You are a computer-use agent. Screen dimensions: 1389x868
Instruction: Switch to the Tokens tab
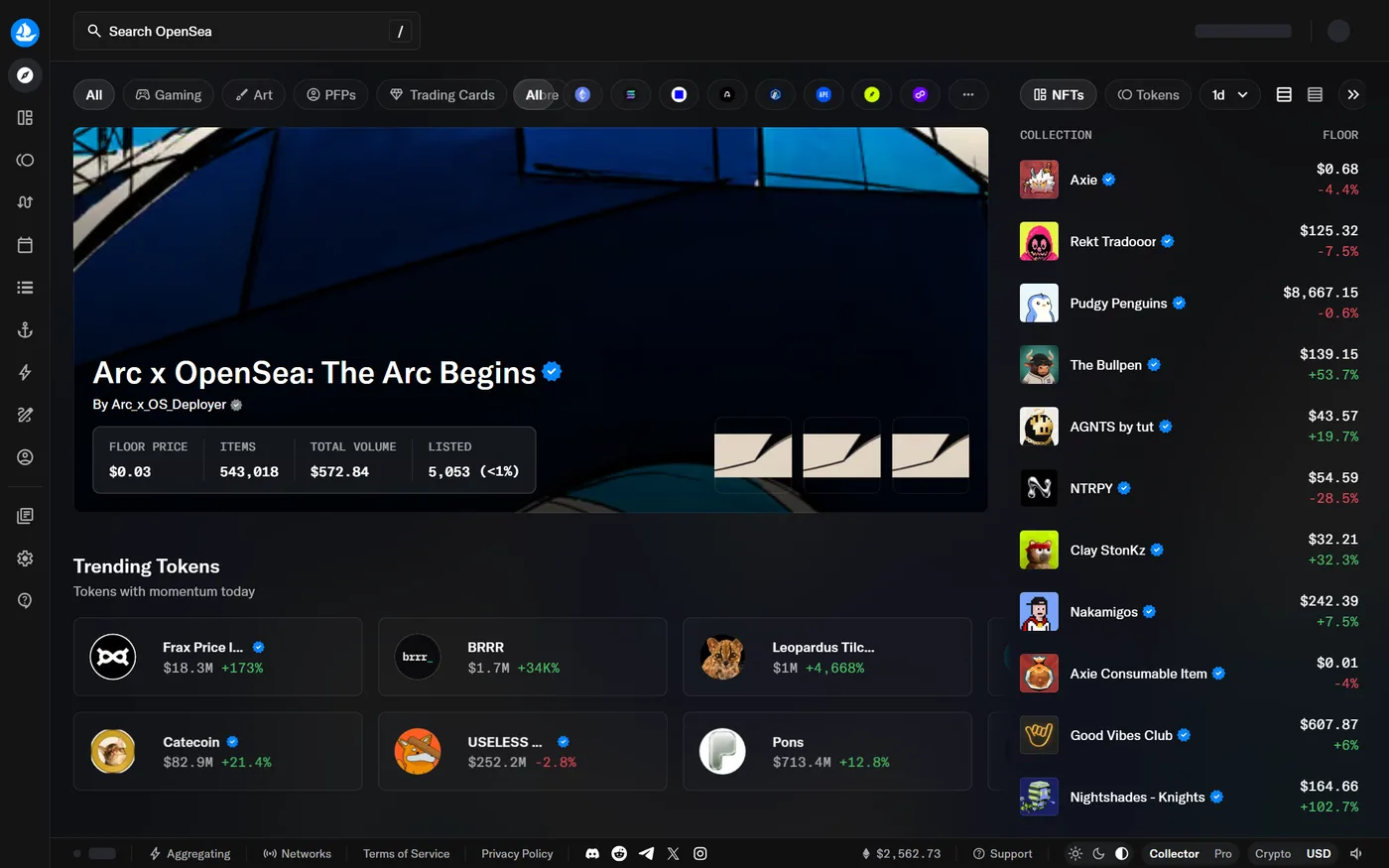coord(1148,95)
